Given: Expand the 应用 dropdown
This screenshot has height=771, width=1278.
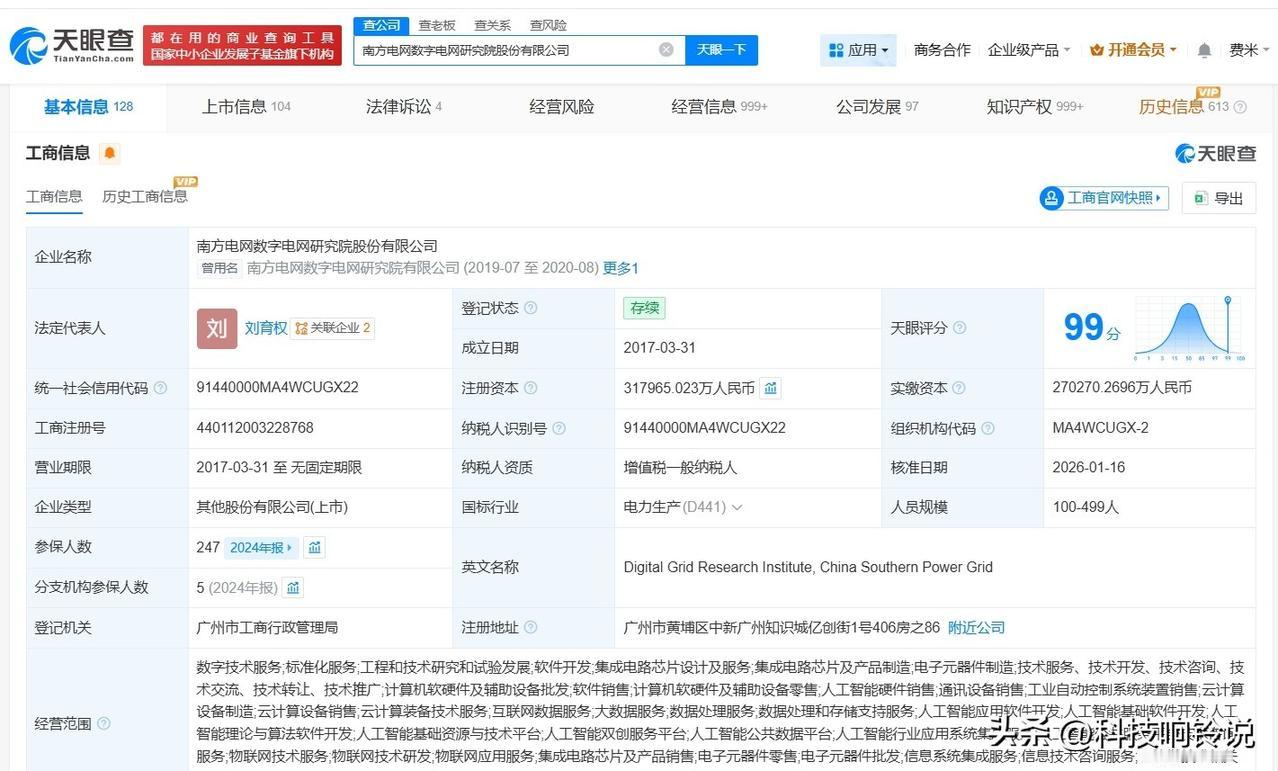Looking at the screenshot, I should coord(858,50).
